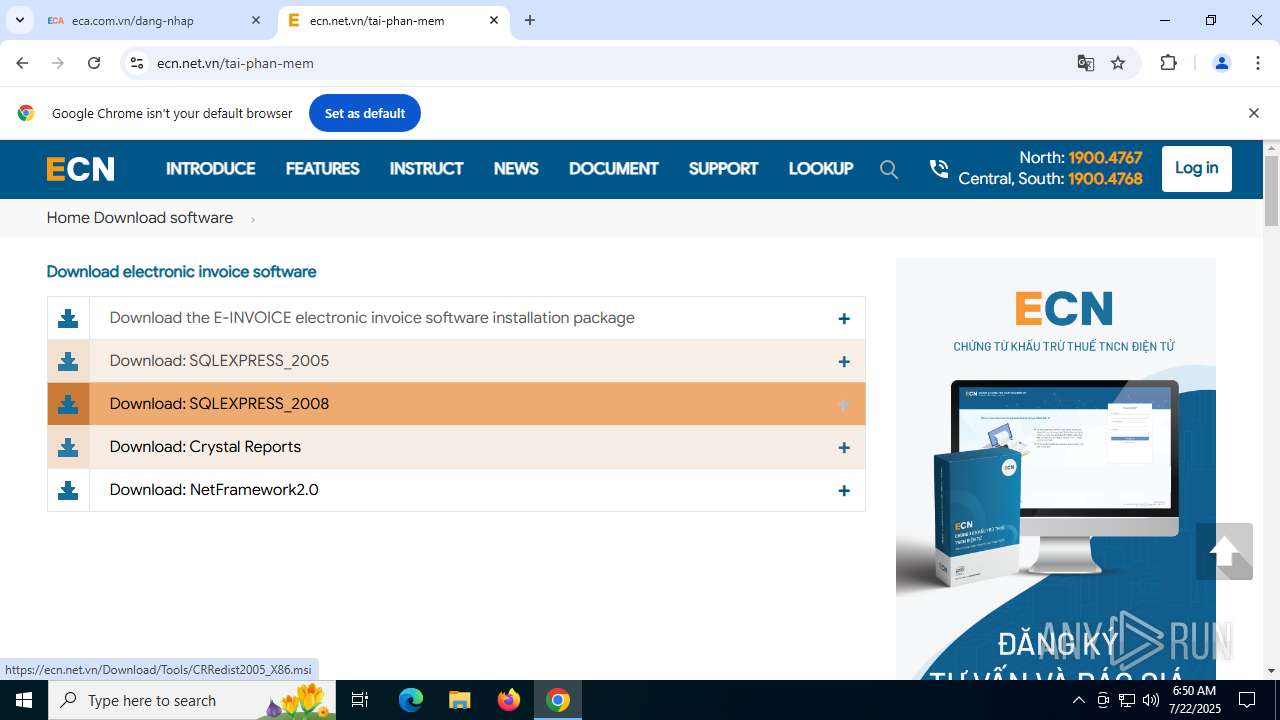Click download icon beside SQLEXPRESS_2008

[68, 404]
